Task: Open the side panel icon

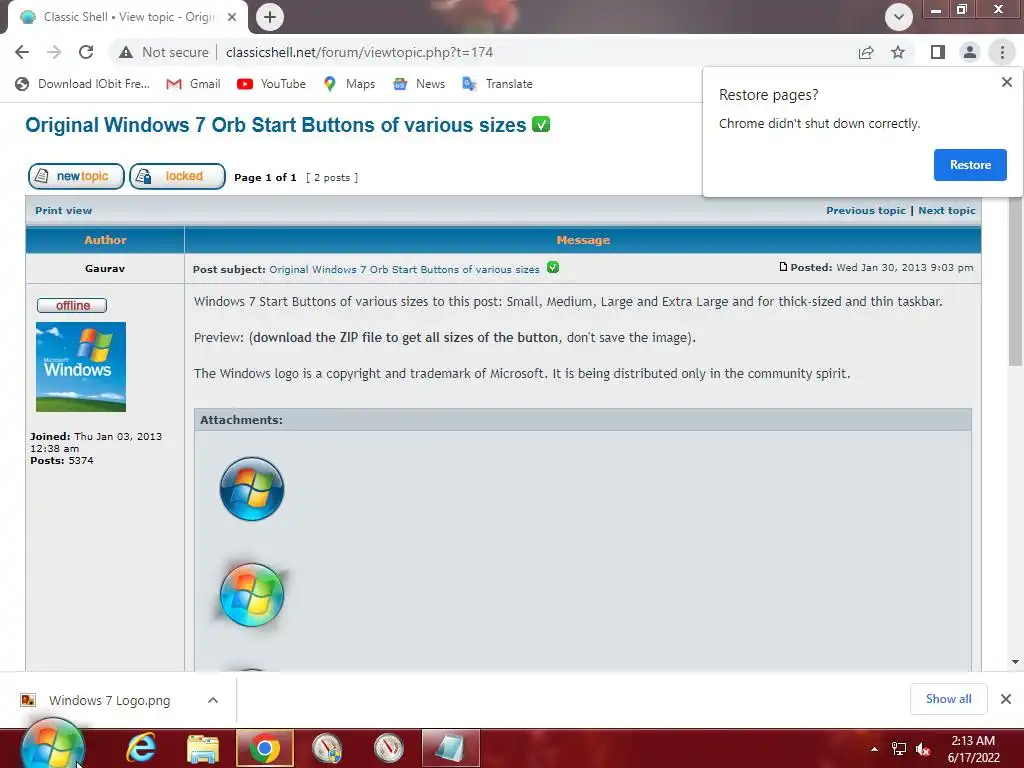Action: tap(938, 52)
